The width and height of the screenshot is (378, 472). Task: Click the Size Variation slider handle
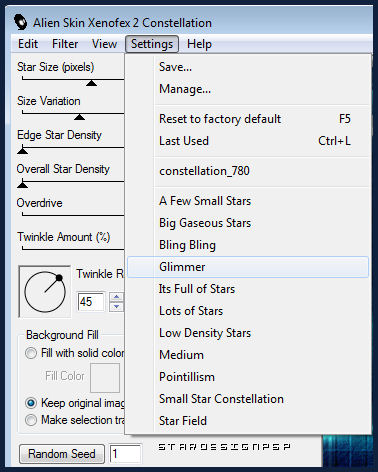coord(79,117)
